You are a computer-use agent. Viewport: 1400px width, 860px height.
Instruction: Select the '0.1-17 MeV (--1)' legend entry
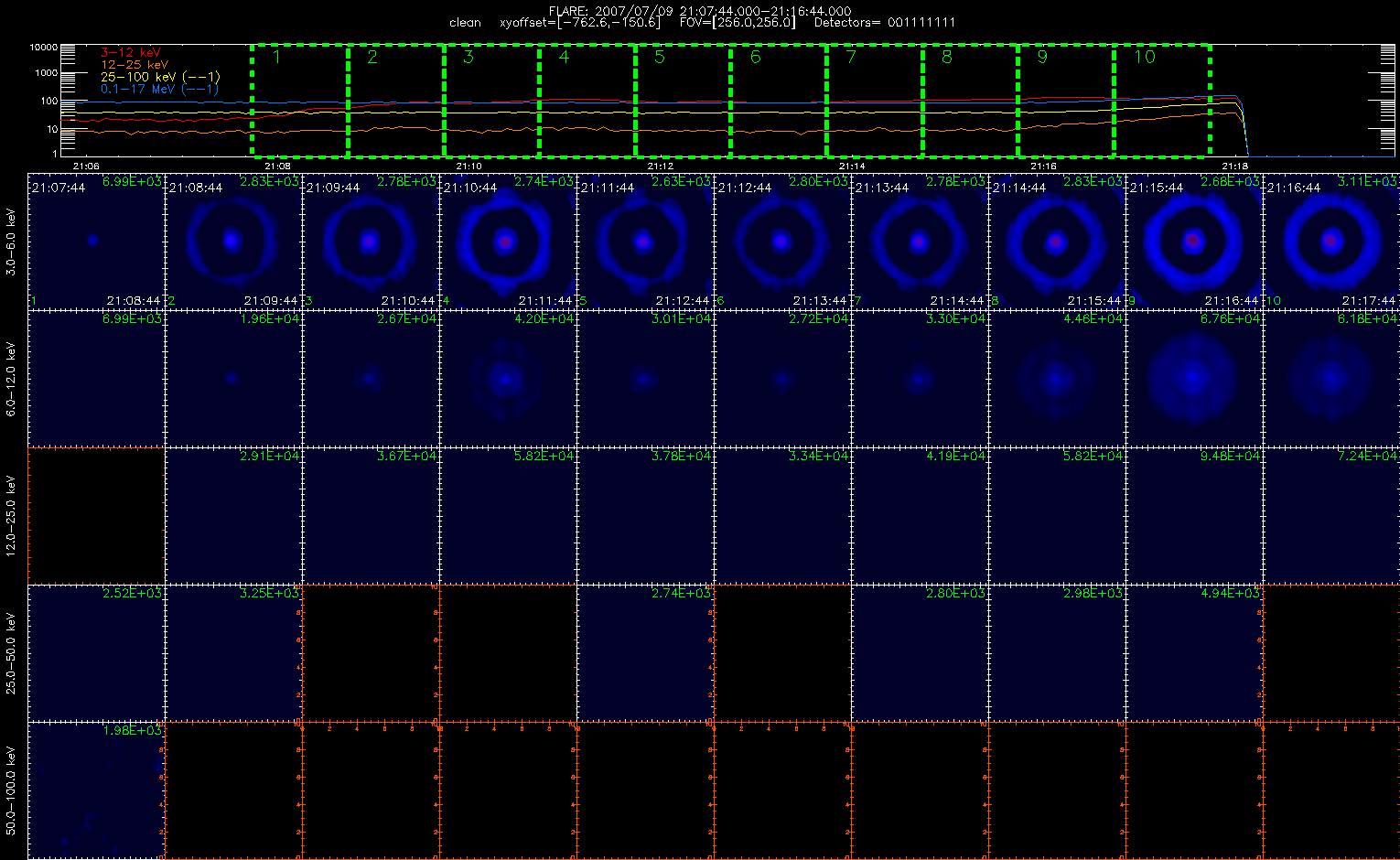click(x=160, y=89)
